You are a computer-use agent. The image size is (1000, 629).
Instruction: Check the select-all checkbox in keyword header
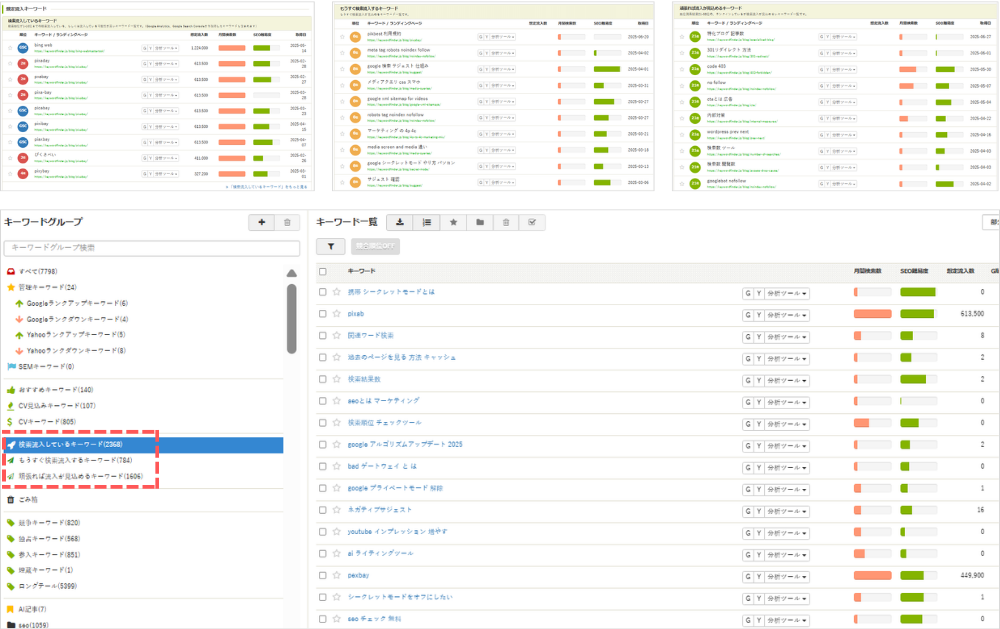(x=322, y=271)
